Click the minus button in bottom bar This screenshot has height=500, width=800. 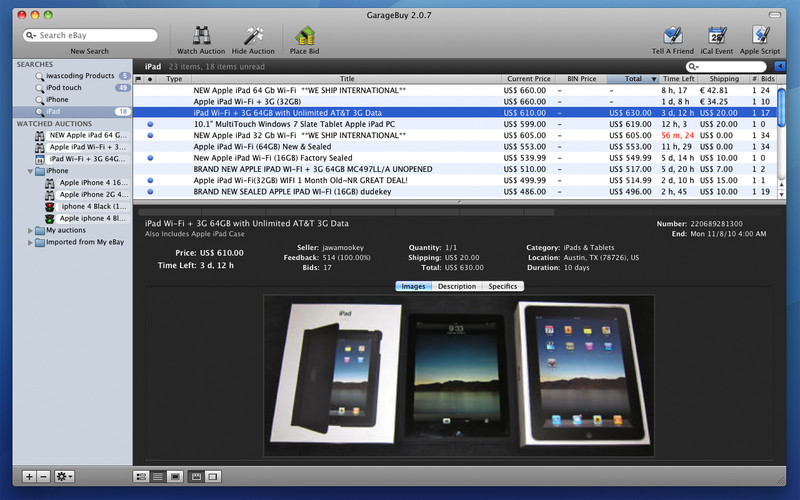(44, 477)
